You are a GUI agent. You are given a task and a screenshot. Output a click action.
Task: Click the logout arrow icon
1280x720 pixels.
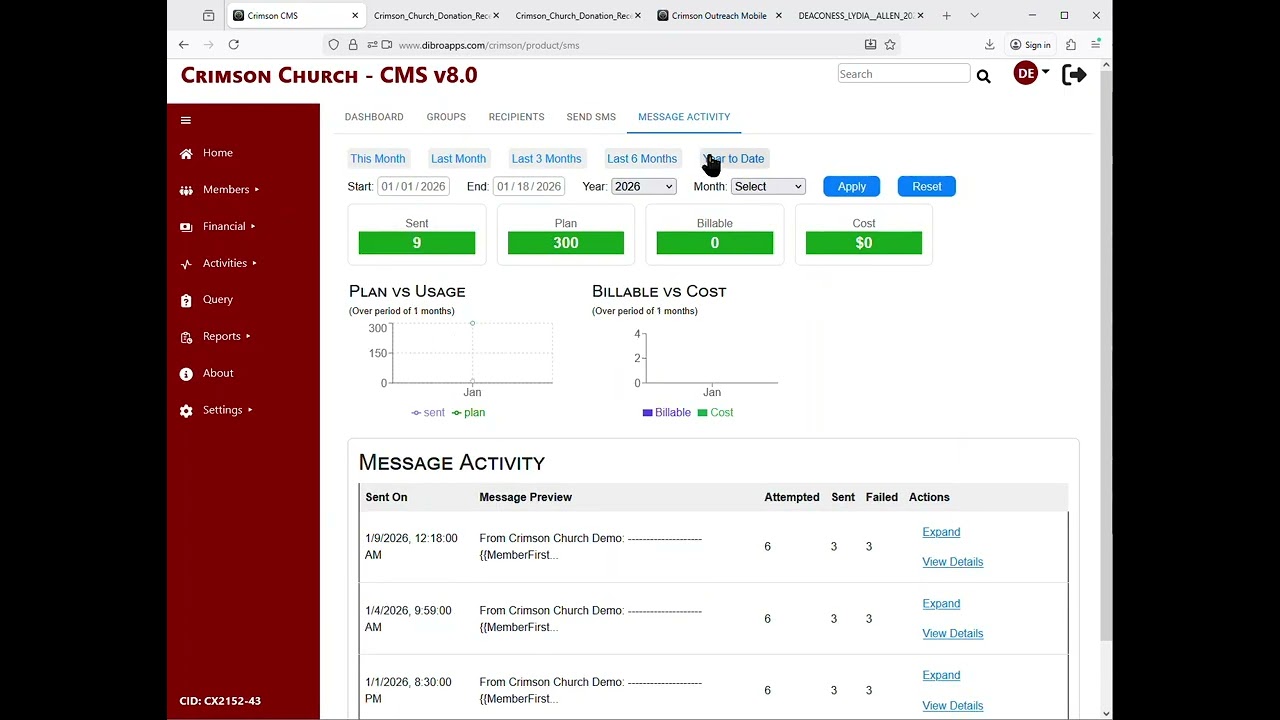[x=1074, y=74]
